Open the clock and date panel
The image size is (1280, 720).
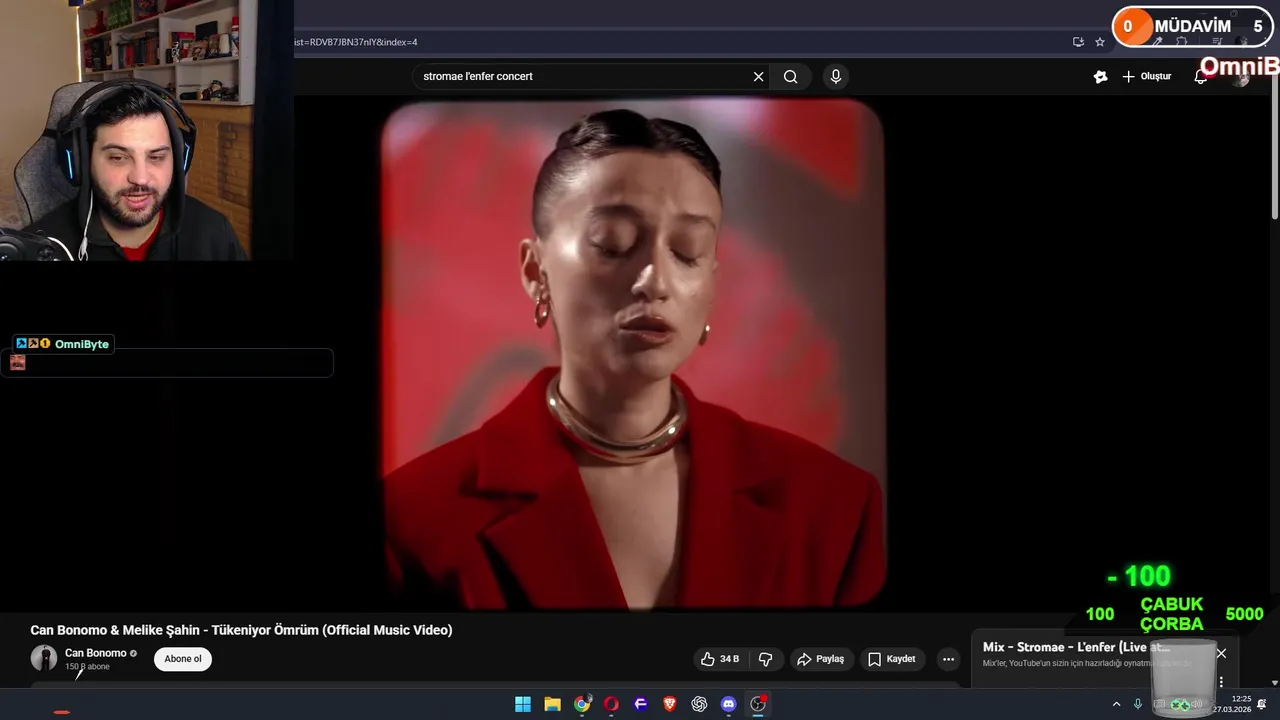(x=1233, y=704)
